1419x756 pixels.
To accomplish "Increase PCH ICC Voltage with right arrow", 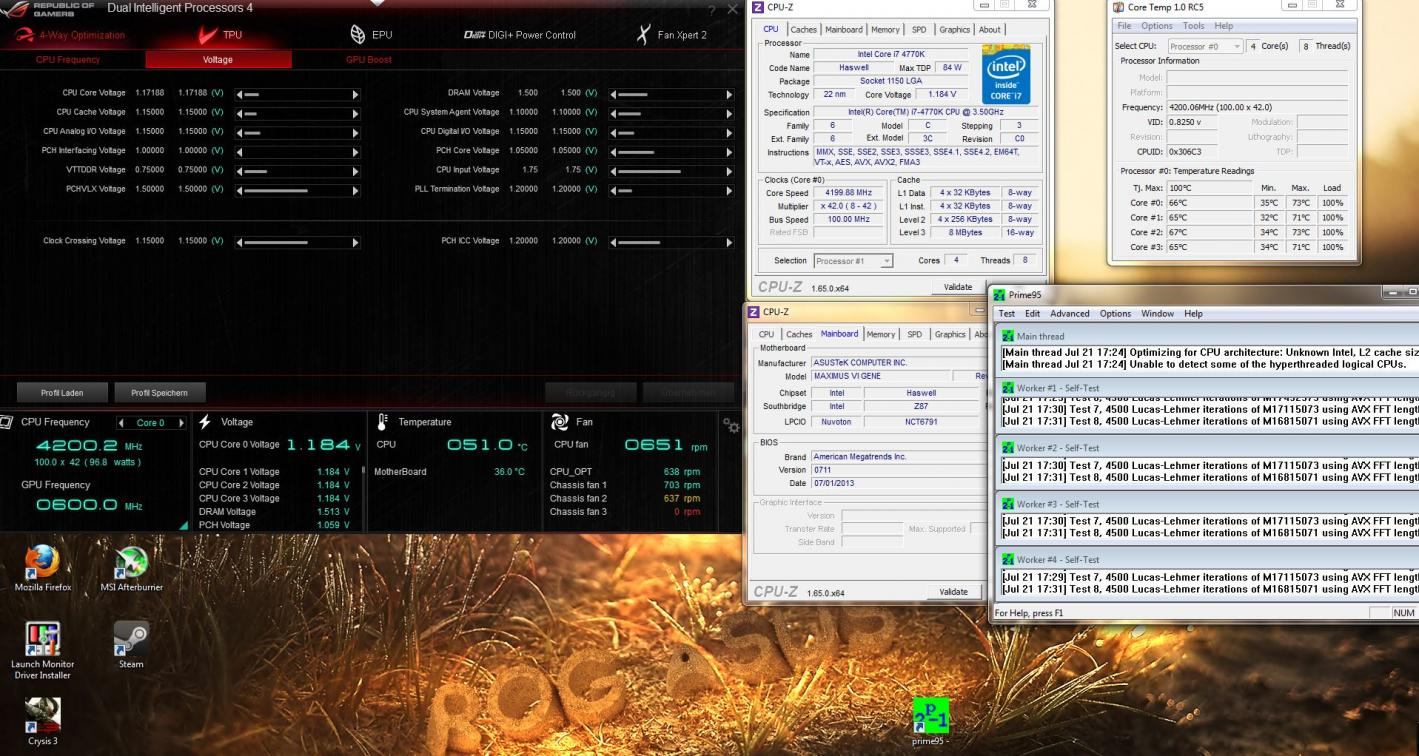I will point(729,241).
